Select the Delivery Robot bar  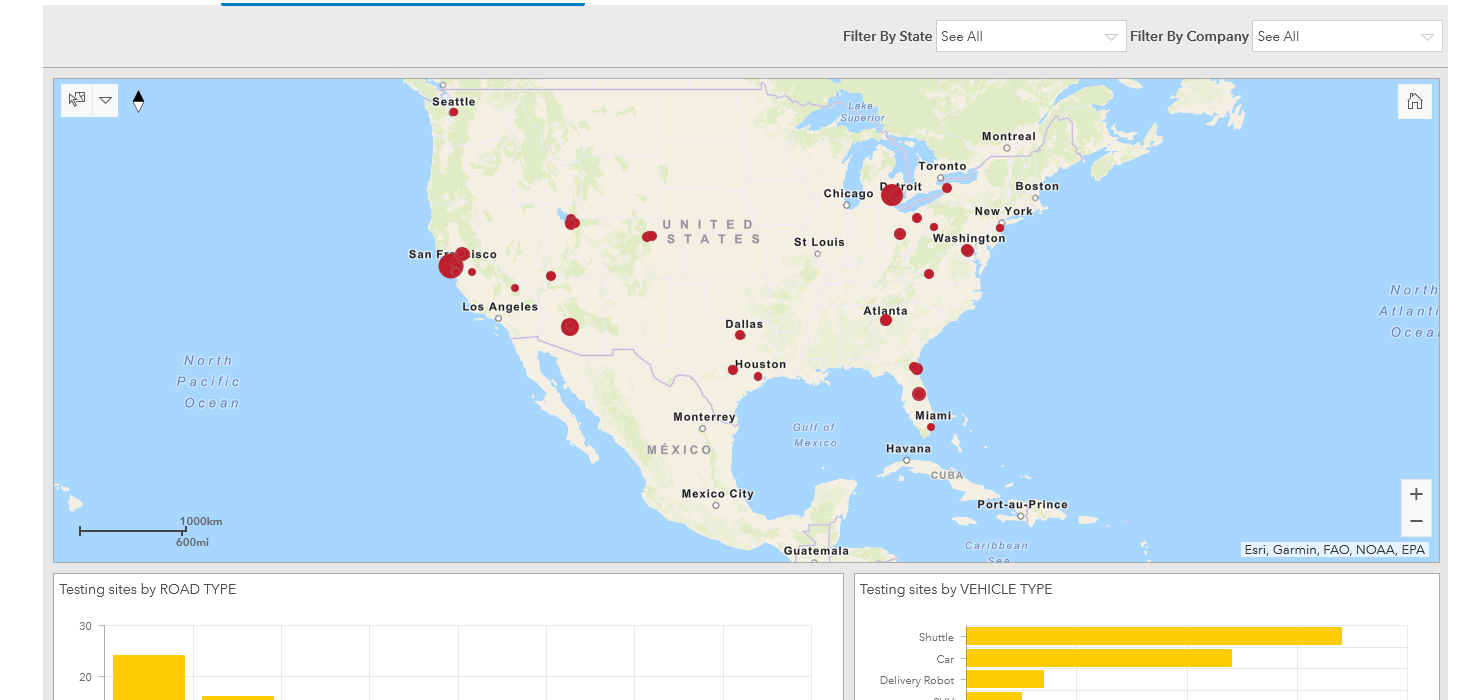tap(1005, 679)
